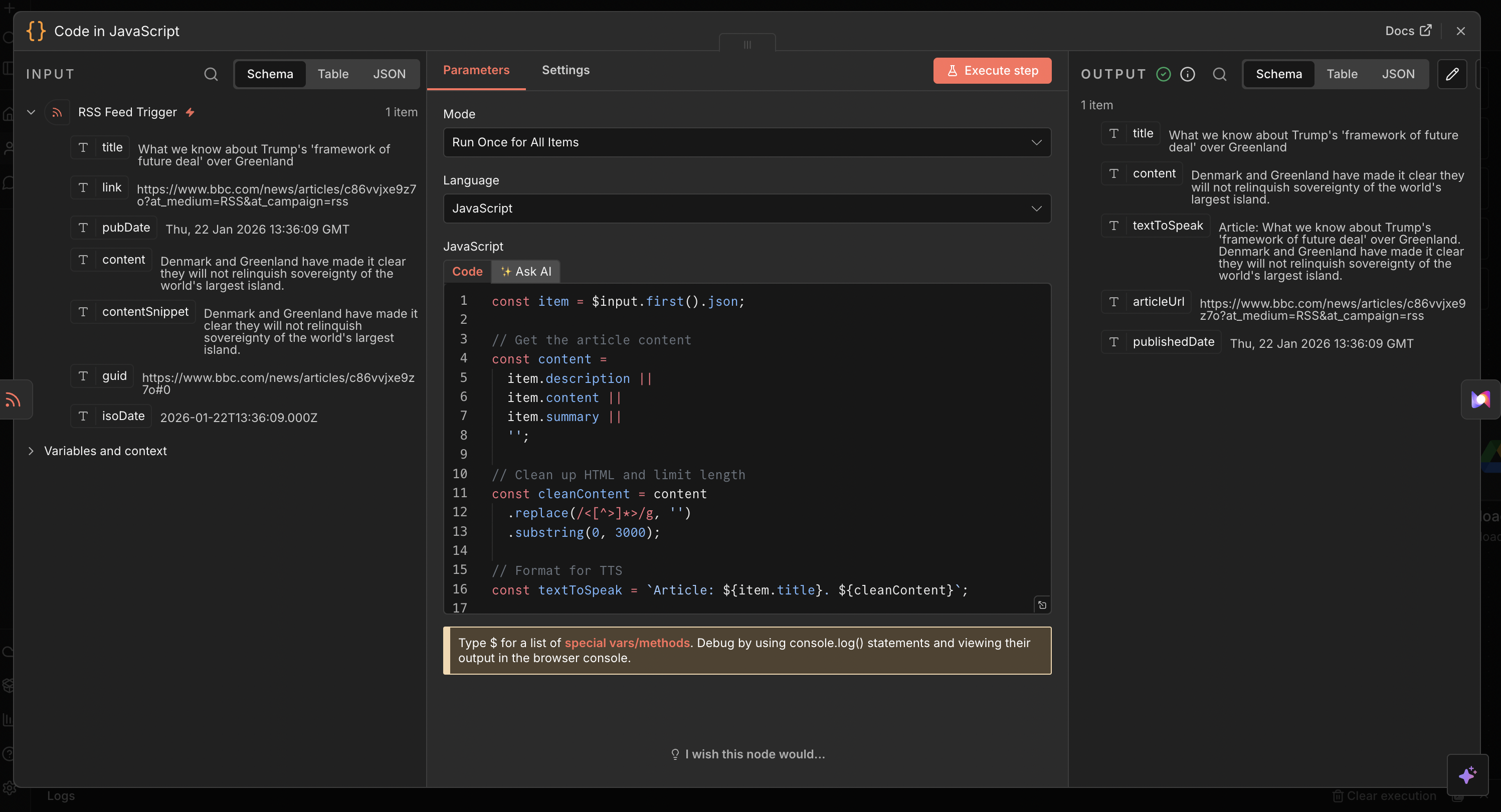1501x812 pixels.
Task: Switch input view to Table
Action: pyautogui.click(x=333, y=74)
